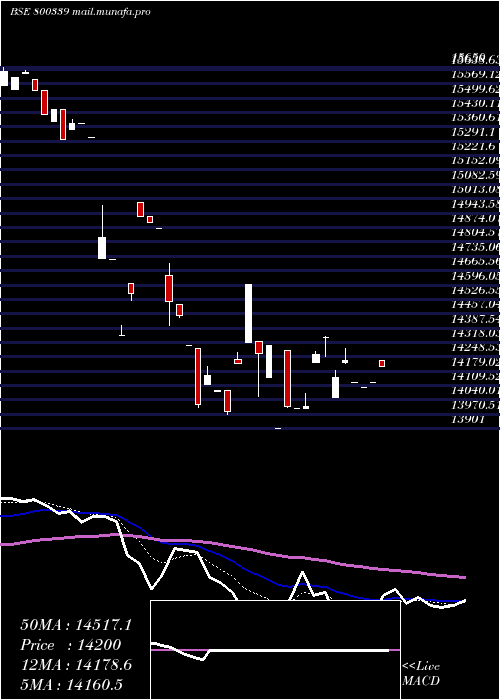
Task: Click the 14040.01 price axis label
Action: coord(475,390)
